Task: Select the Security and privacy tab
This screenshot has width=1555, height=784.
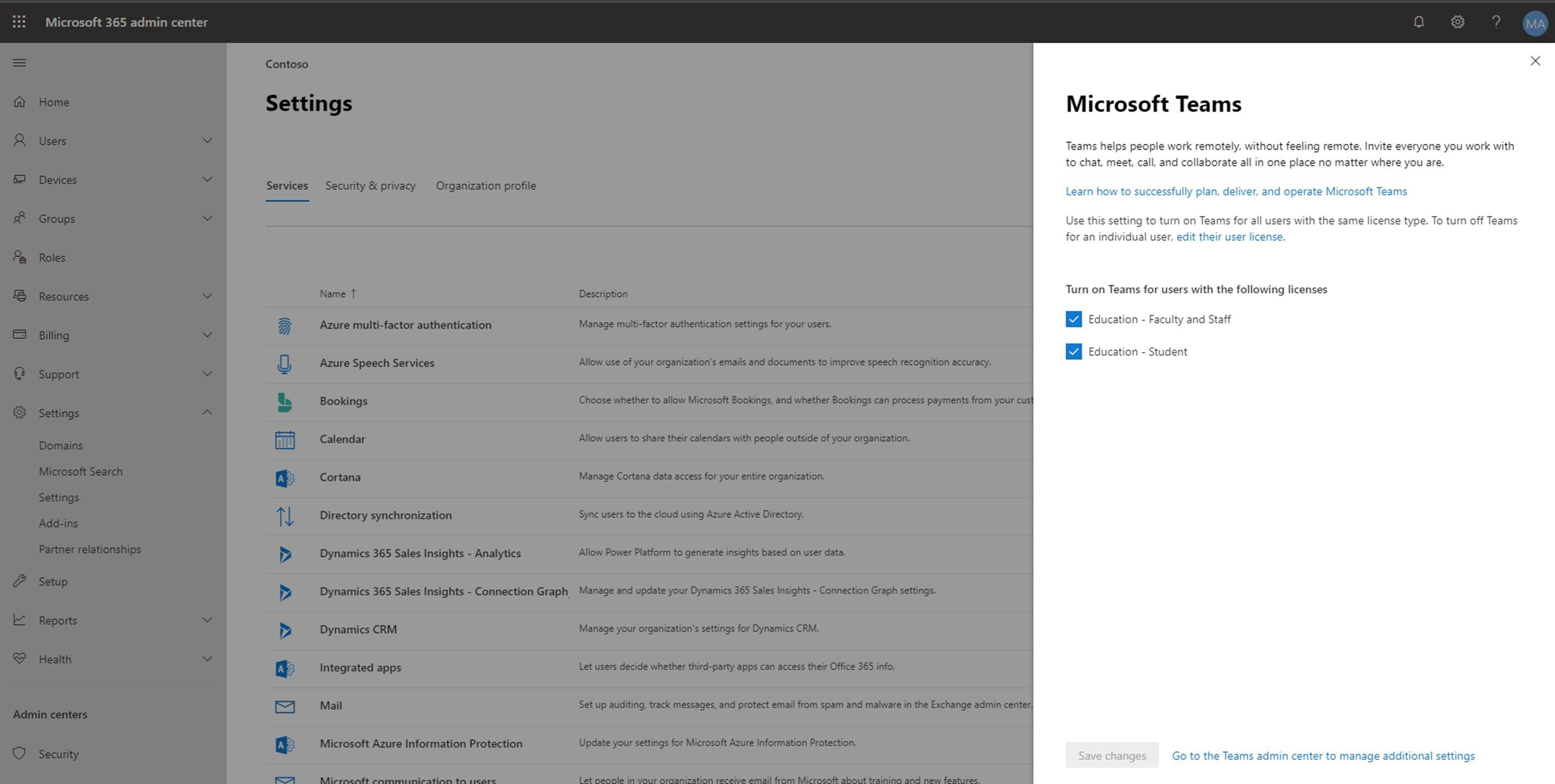Action: click(x=371, y=185)
